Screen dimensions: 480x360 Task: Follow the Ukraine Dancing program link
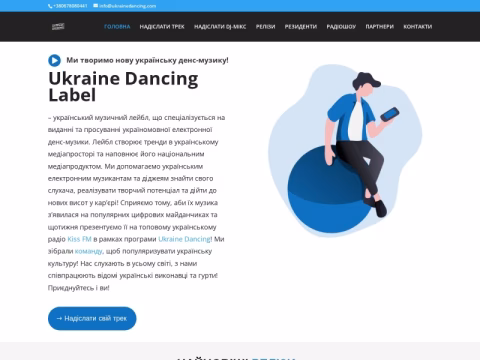pos(184,239)
